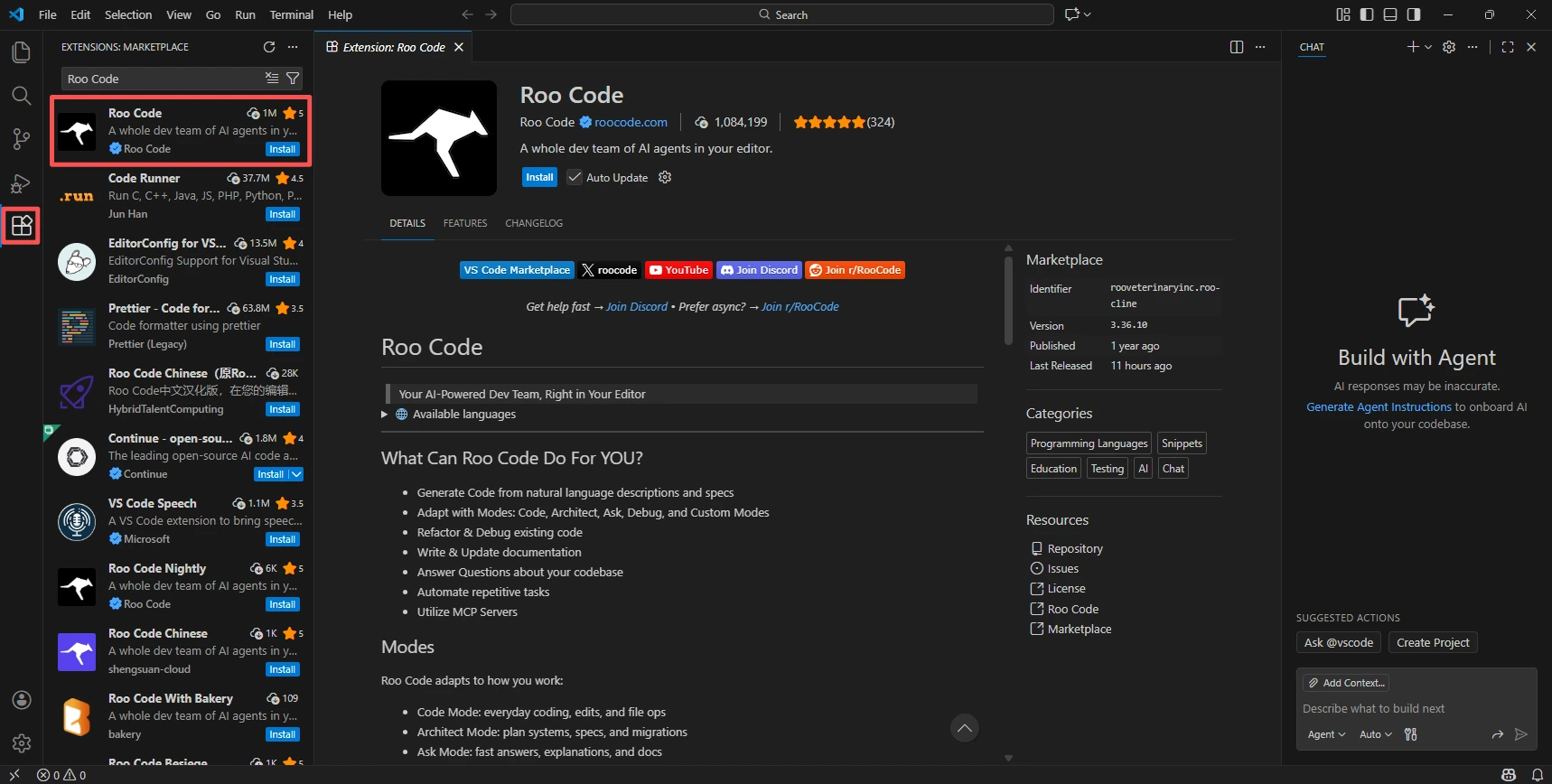Open Roo Code extension manage gear
Viewport: 1552px width, 784px height.
click(665, 177)
